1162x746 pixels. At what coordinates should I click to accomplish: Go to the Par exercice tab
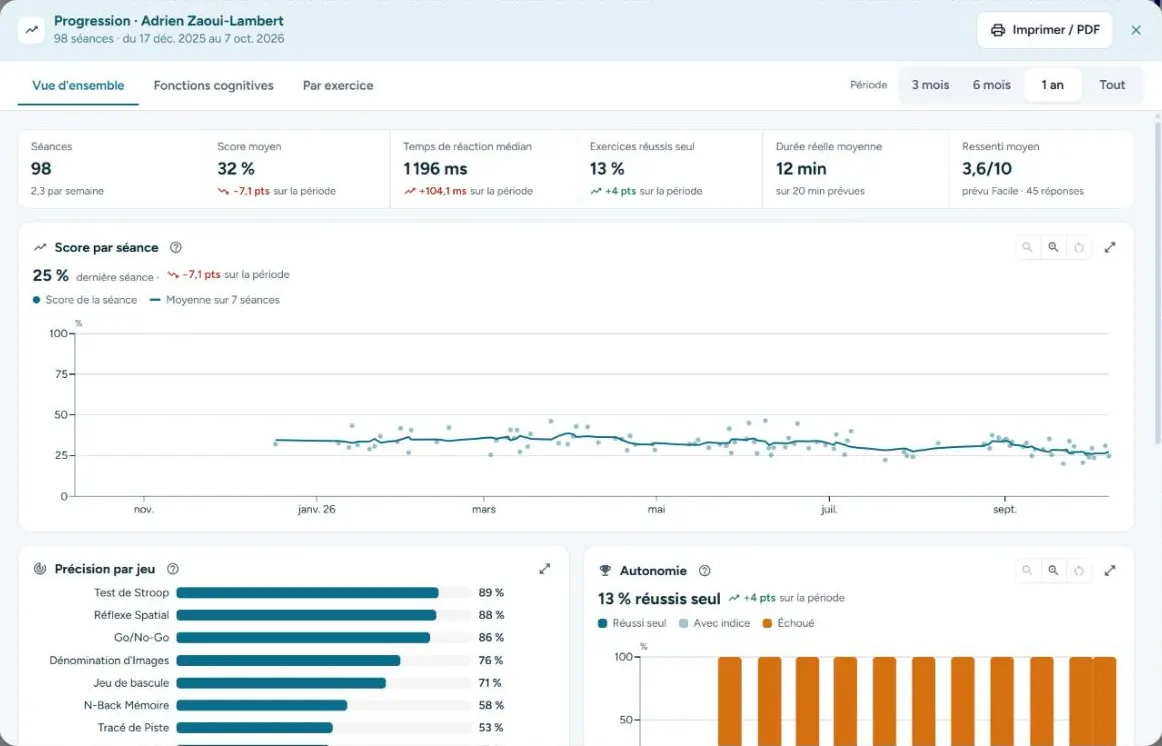click(x=338, y=86)
